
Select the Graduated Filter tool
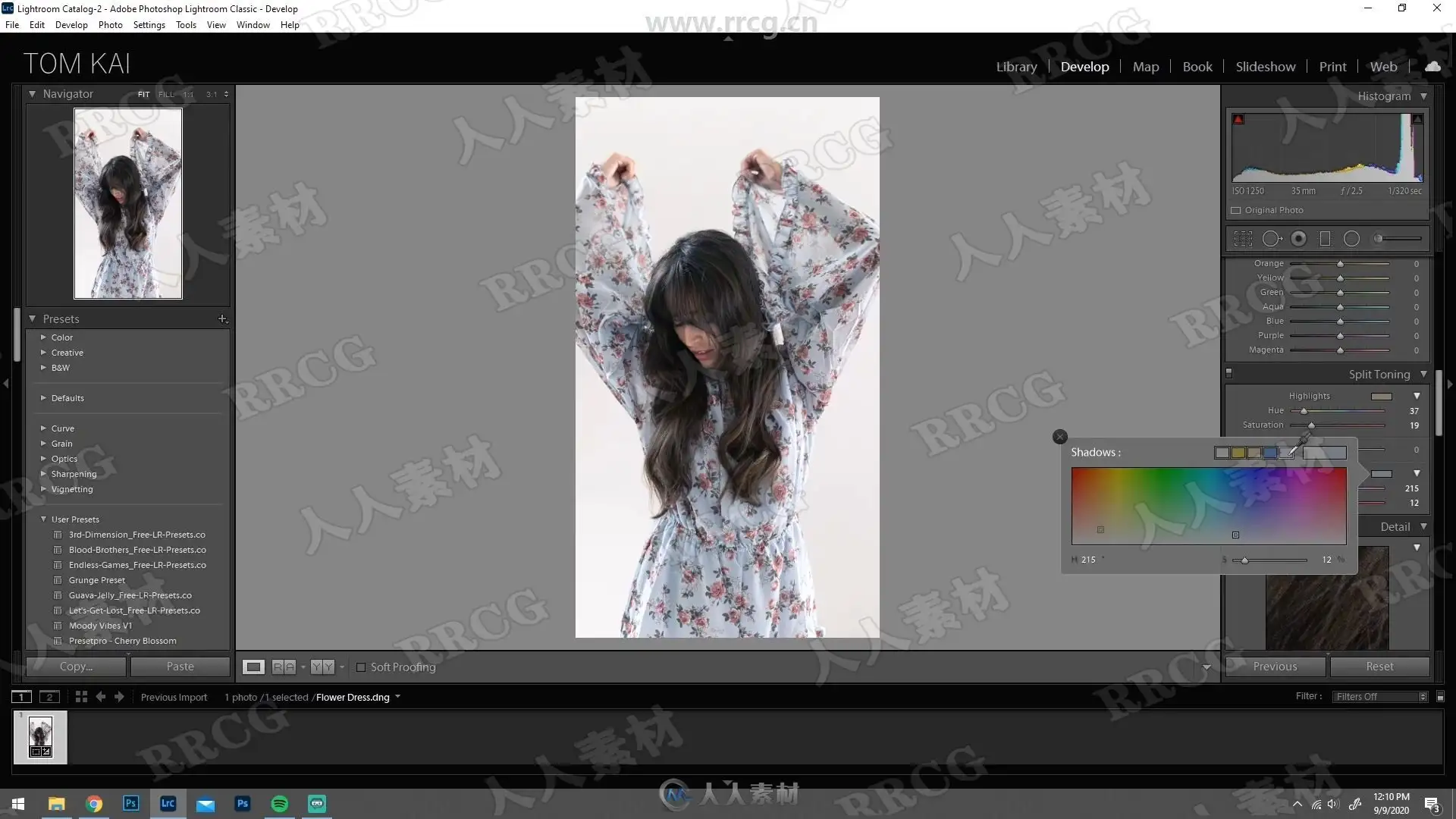click(1325, 239)
